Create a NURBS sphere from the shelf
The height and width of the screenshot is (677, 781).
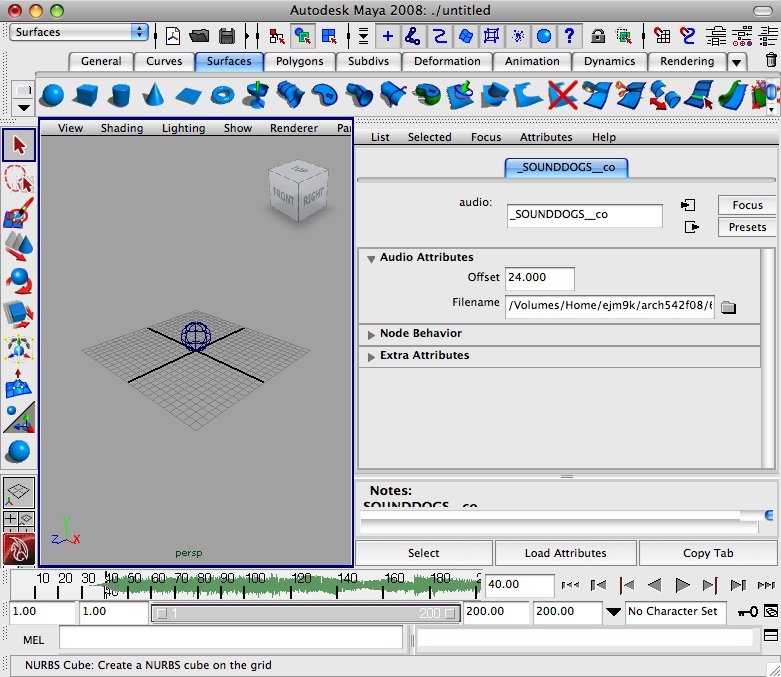[x=52, y=95]
